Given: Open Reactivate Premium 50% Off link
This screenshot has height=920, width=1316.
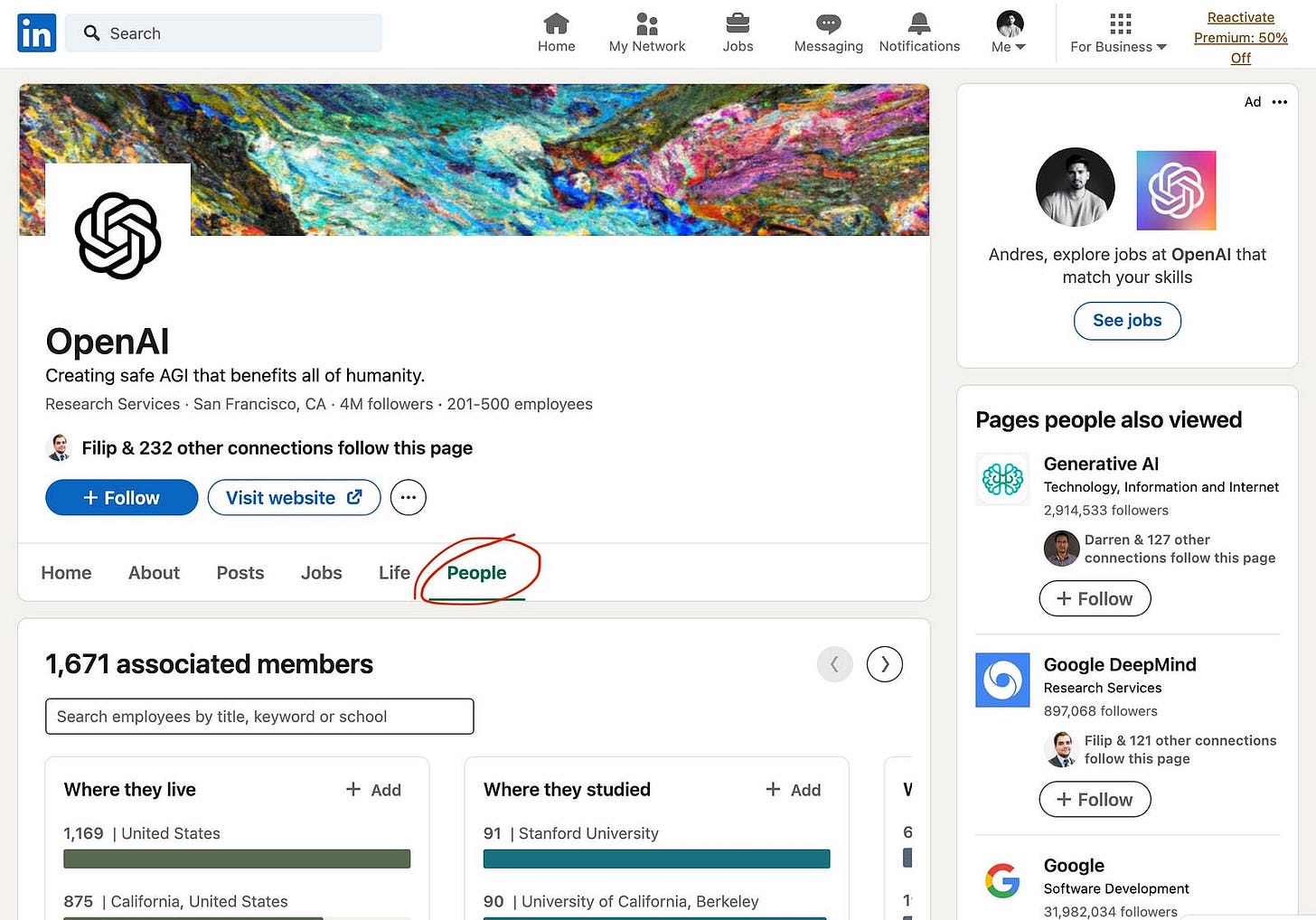Looking at the screenshot, I should (x=1240, y=38).
